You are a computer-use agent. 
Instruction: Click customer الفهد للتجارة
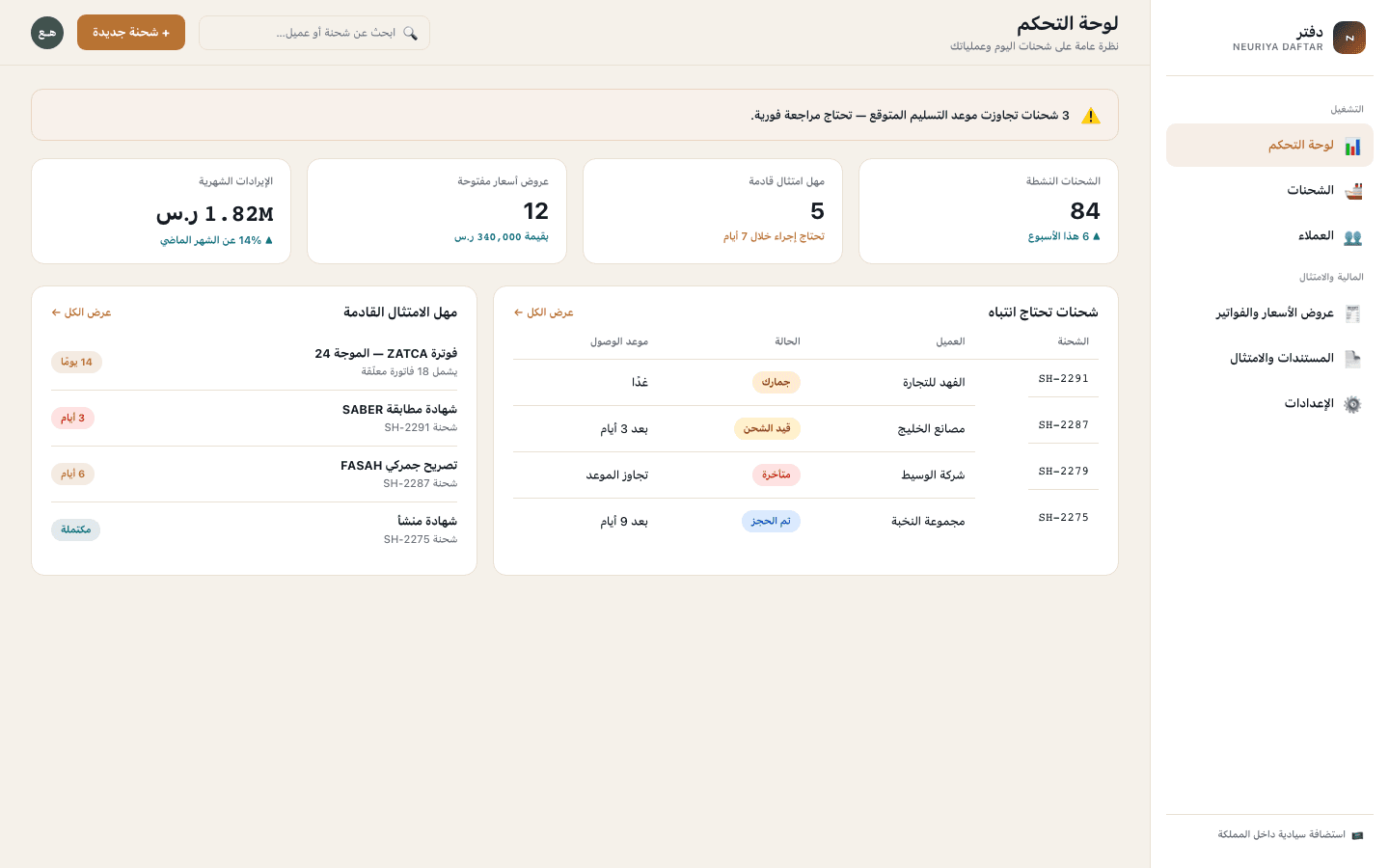pyautogui.click(x=934, y=383)
